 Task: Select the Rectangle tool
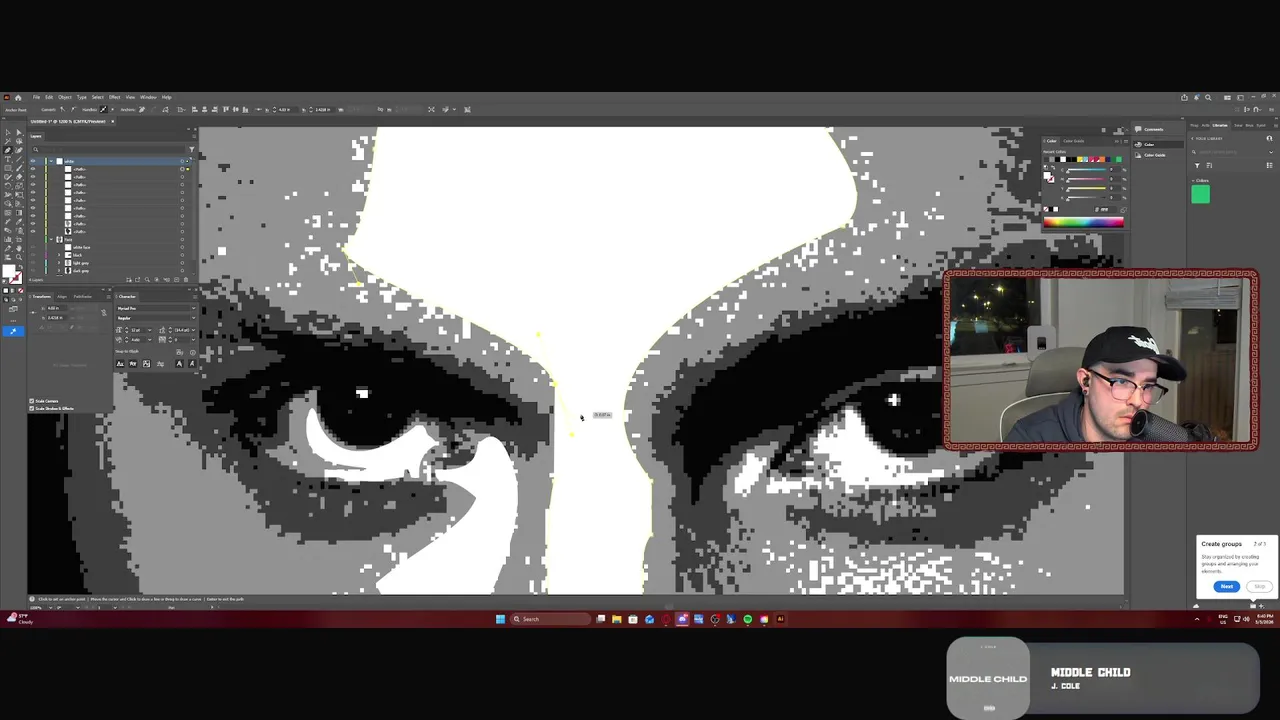(8, 168)
